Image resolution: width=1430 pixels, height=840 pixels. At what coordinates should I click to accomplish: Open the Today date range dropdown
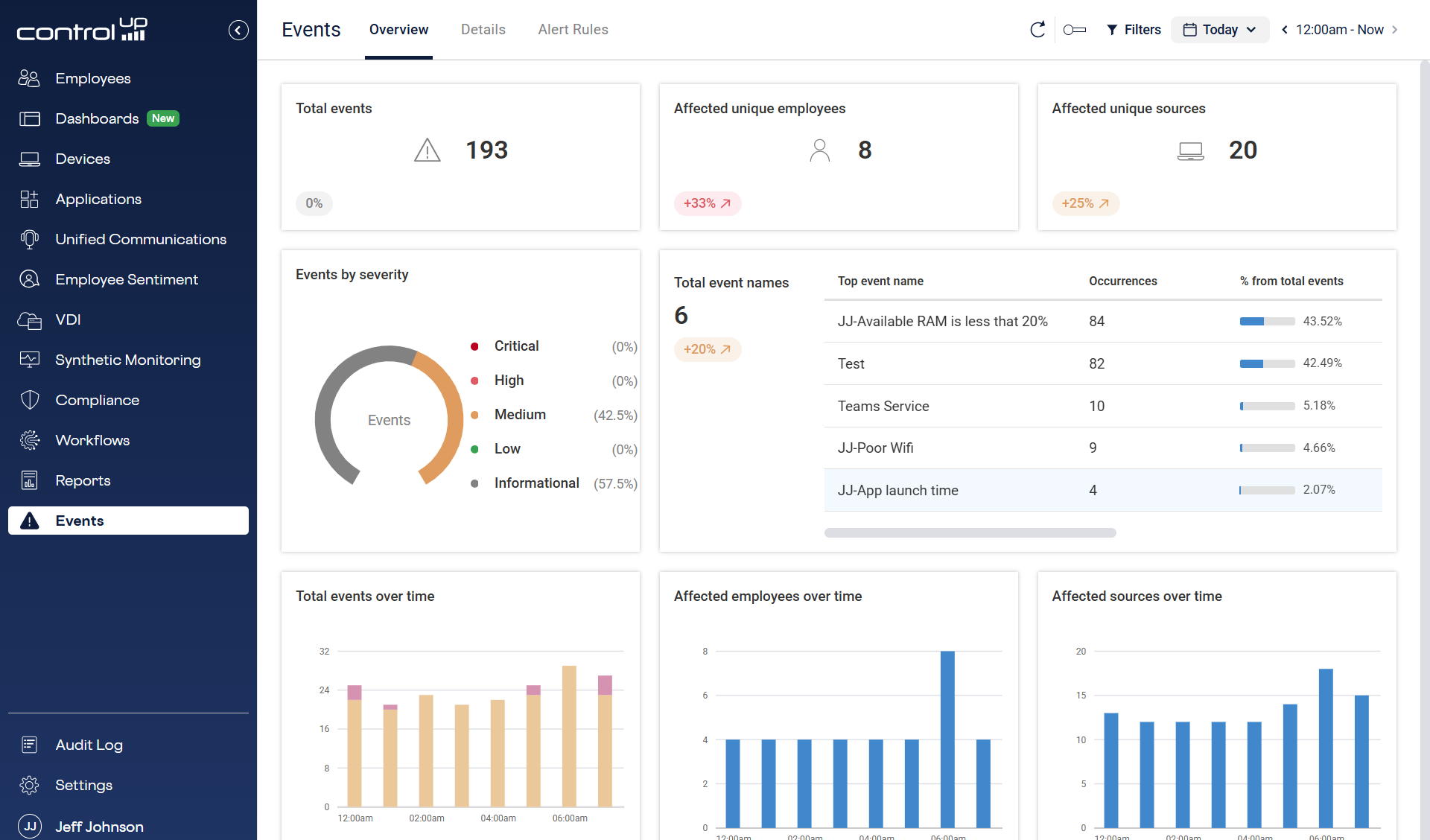coord(1219,30)
